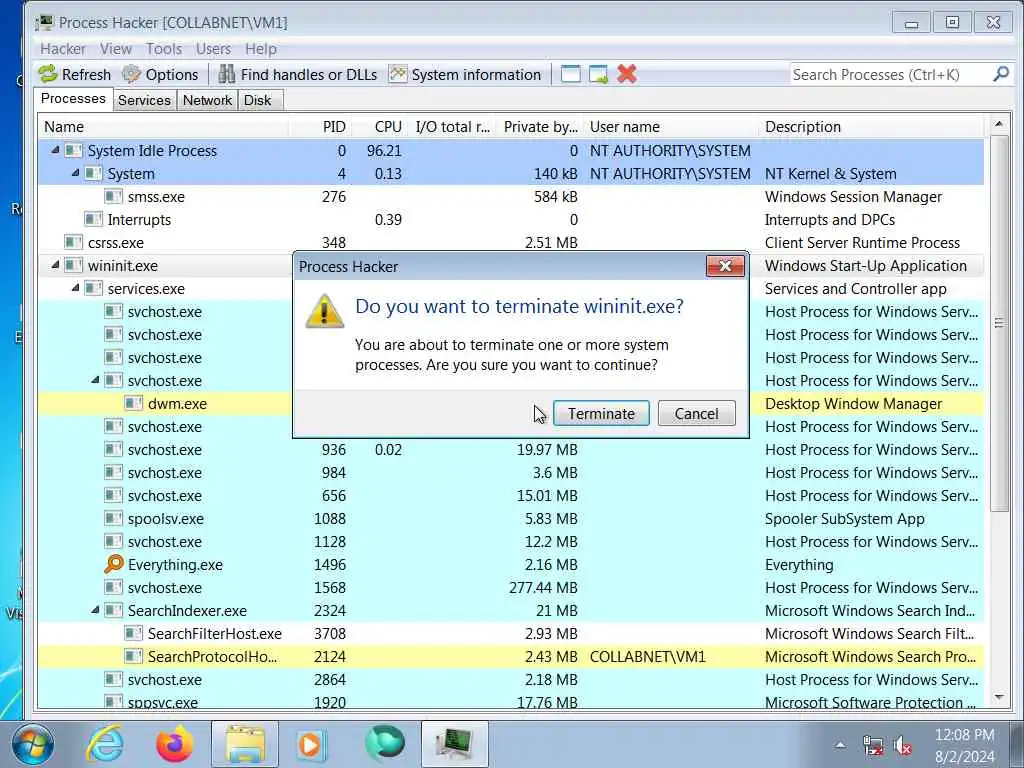Click the Find handles or DLLs binoculars
Image resolution: width=1024 pixels, height=768 pixels.
tap(227, 74)
